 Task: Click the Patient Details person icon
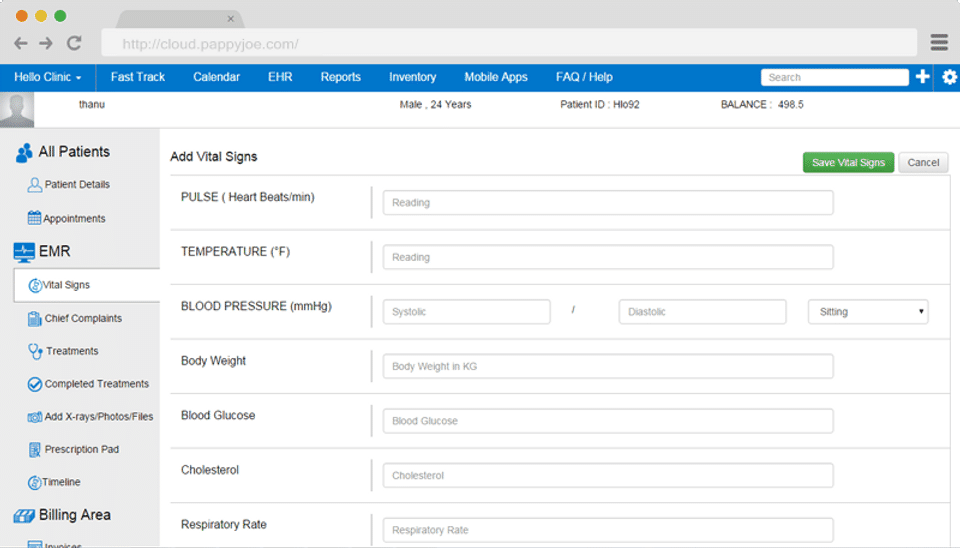click(34, 184)
